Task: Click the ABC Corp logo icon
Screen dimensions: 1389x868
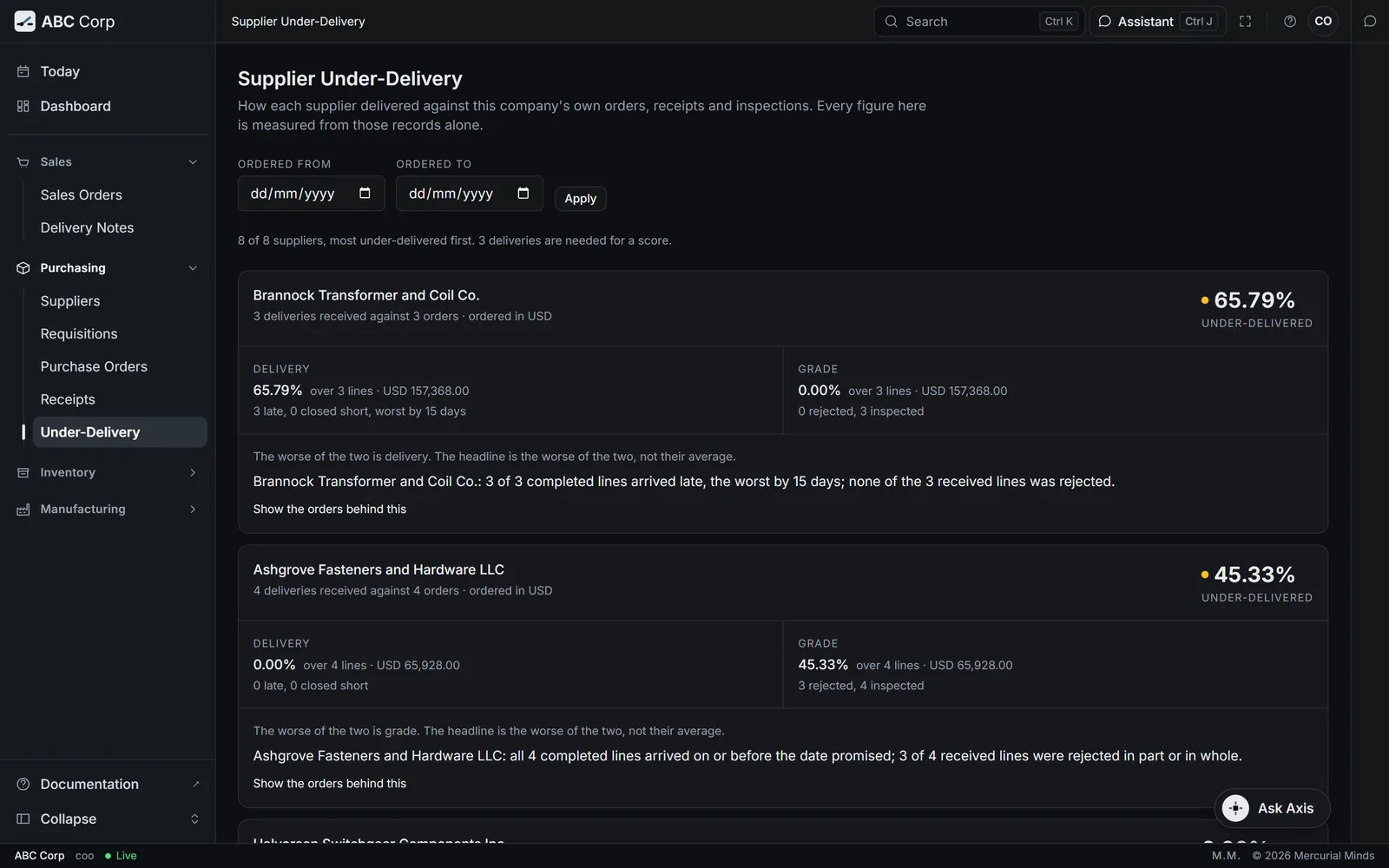Action: pyautogui.click(x=25, y=22)
